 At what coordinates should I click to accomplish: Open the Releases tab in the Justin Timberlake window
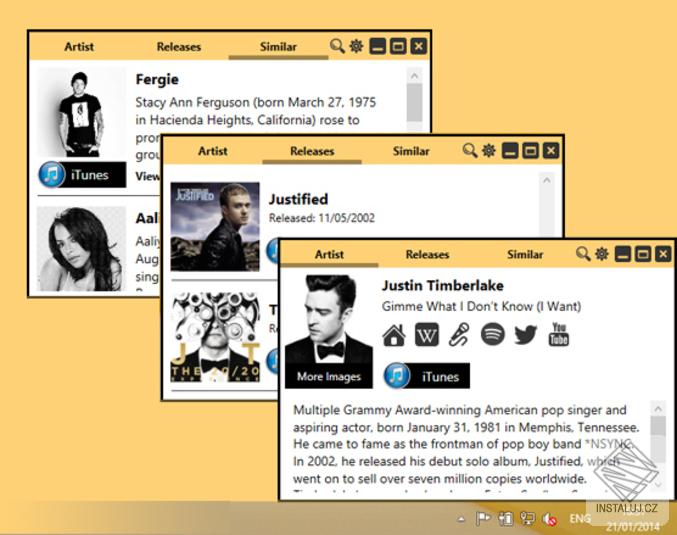427,254
